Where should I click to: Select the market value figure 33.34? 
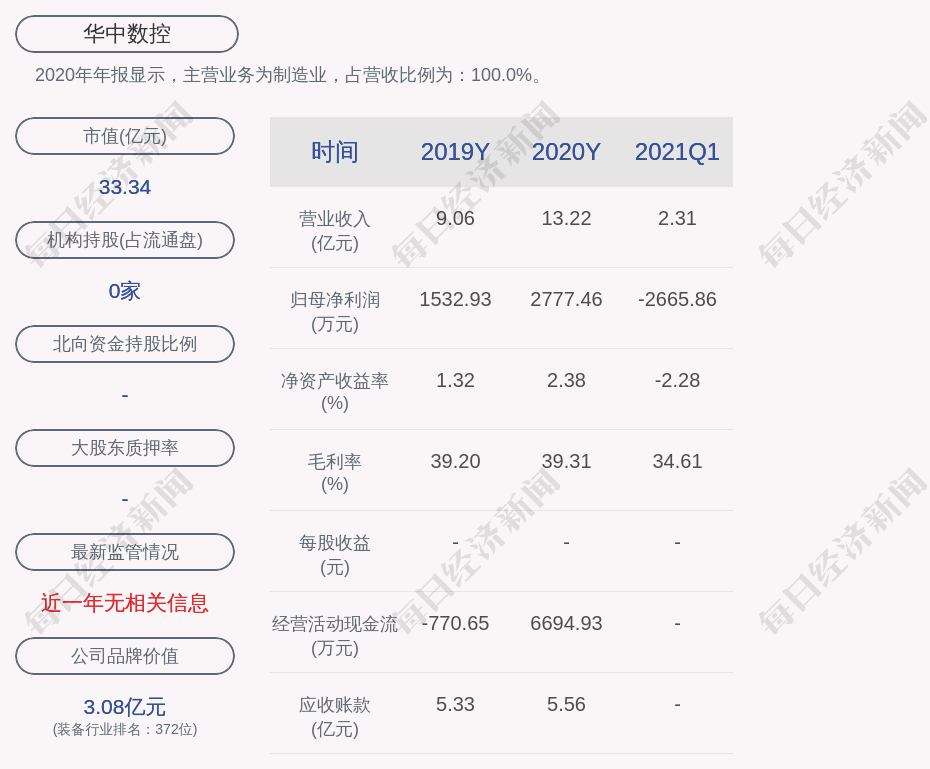[125, 187]
